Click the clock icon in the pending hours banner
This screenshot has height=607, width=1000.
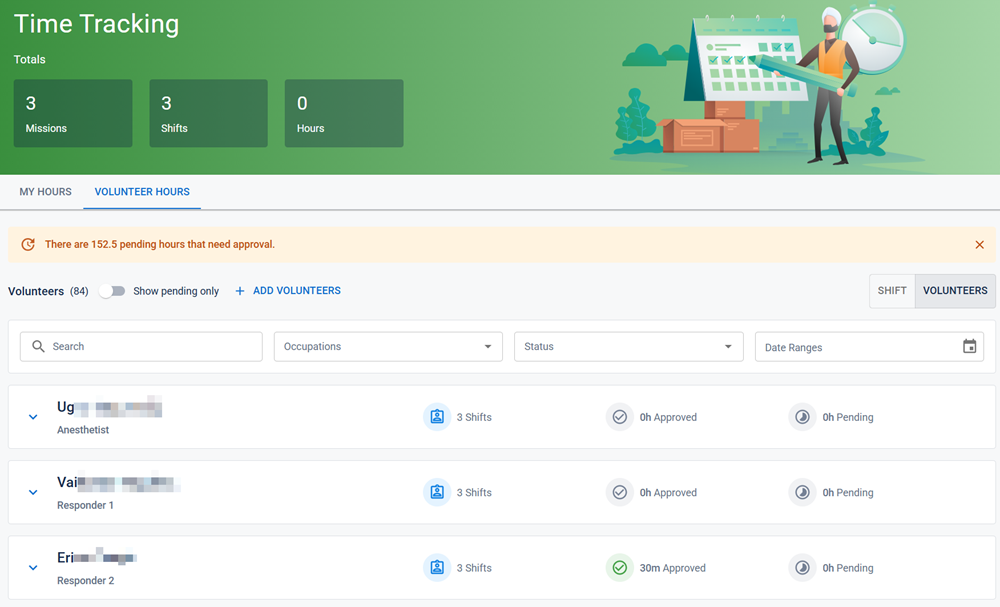28,244
